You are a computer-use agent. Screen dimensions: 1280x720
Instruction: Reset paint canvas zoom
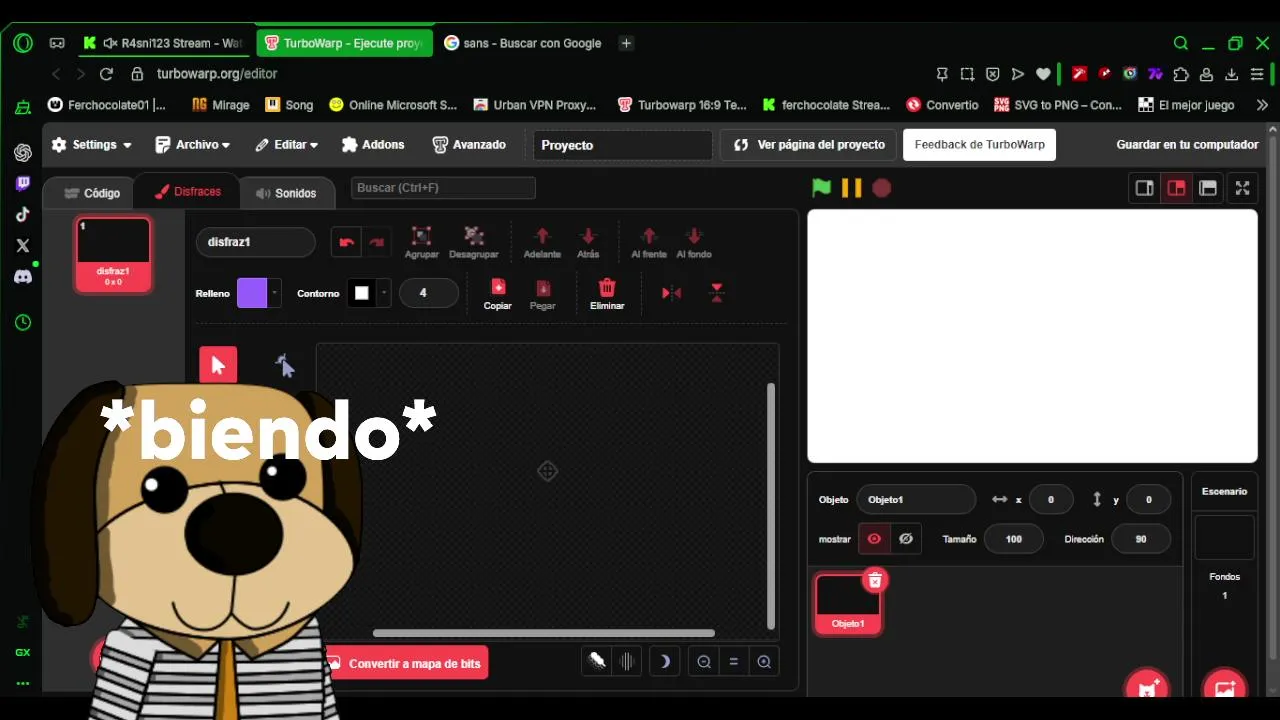tap(734, 661)
